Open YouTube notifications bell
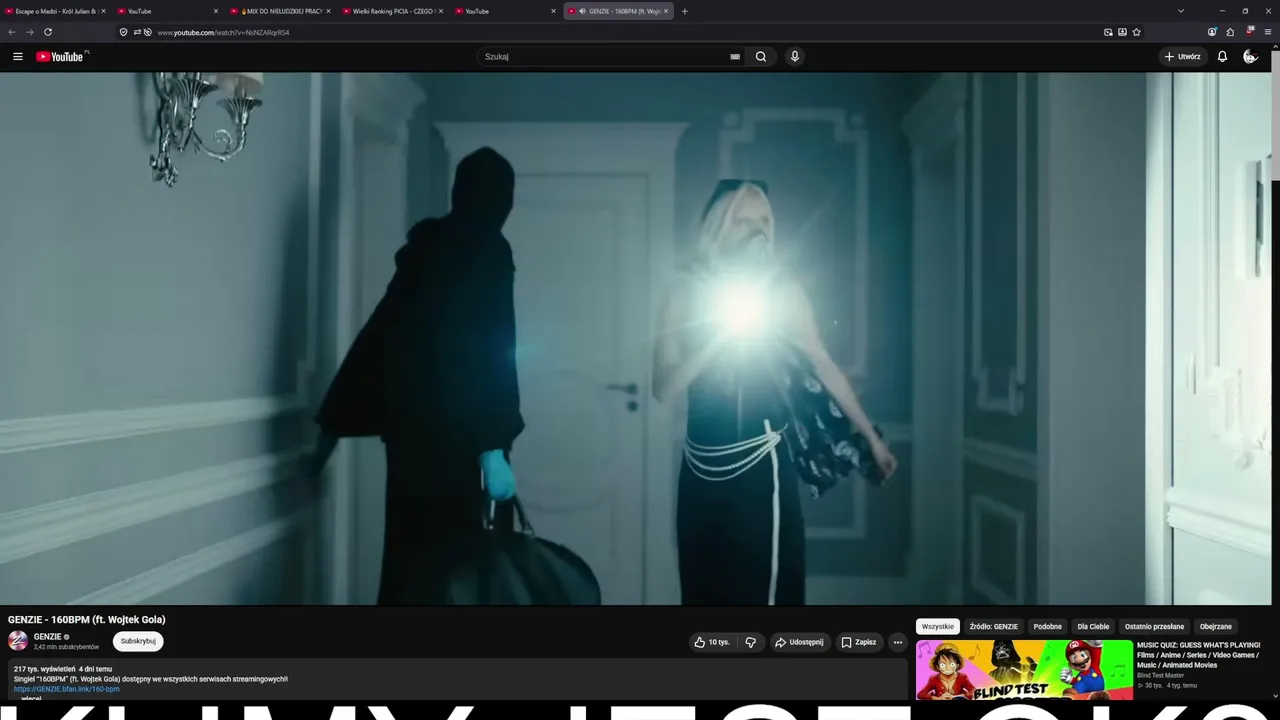Image resolution: width=1280 pixels, height=720 pixels. (1222, 57)
